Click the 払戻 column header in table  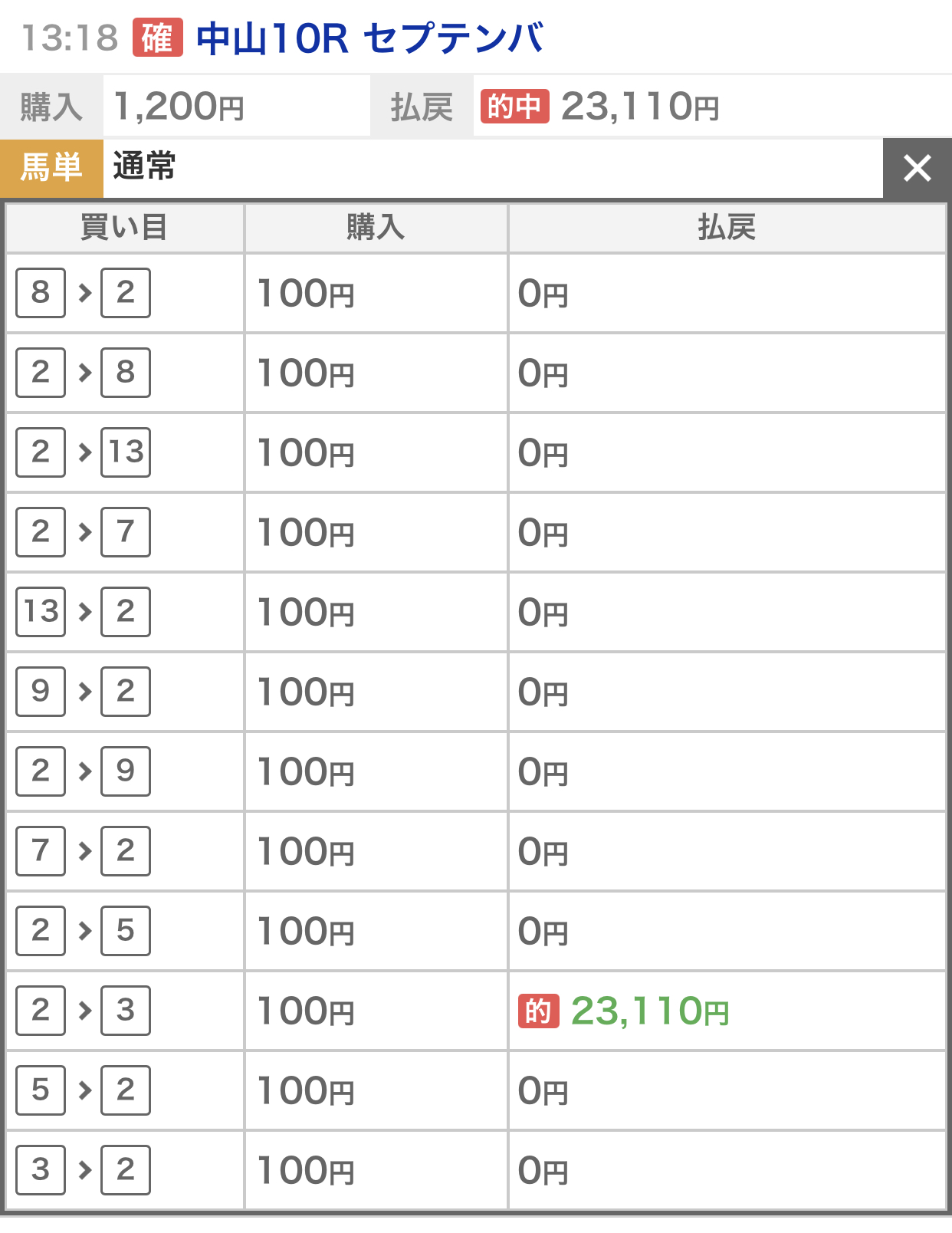click(x=727, y=228)
